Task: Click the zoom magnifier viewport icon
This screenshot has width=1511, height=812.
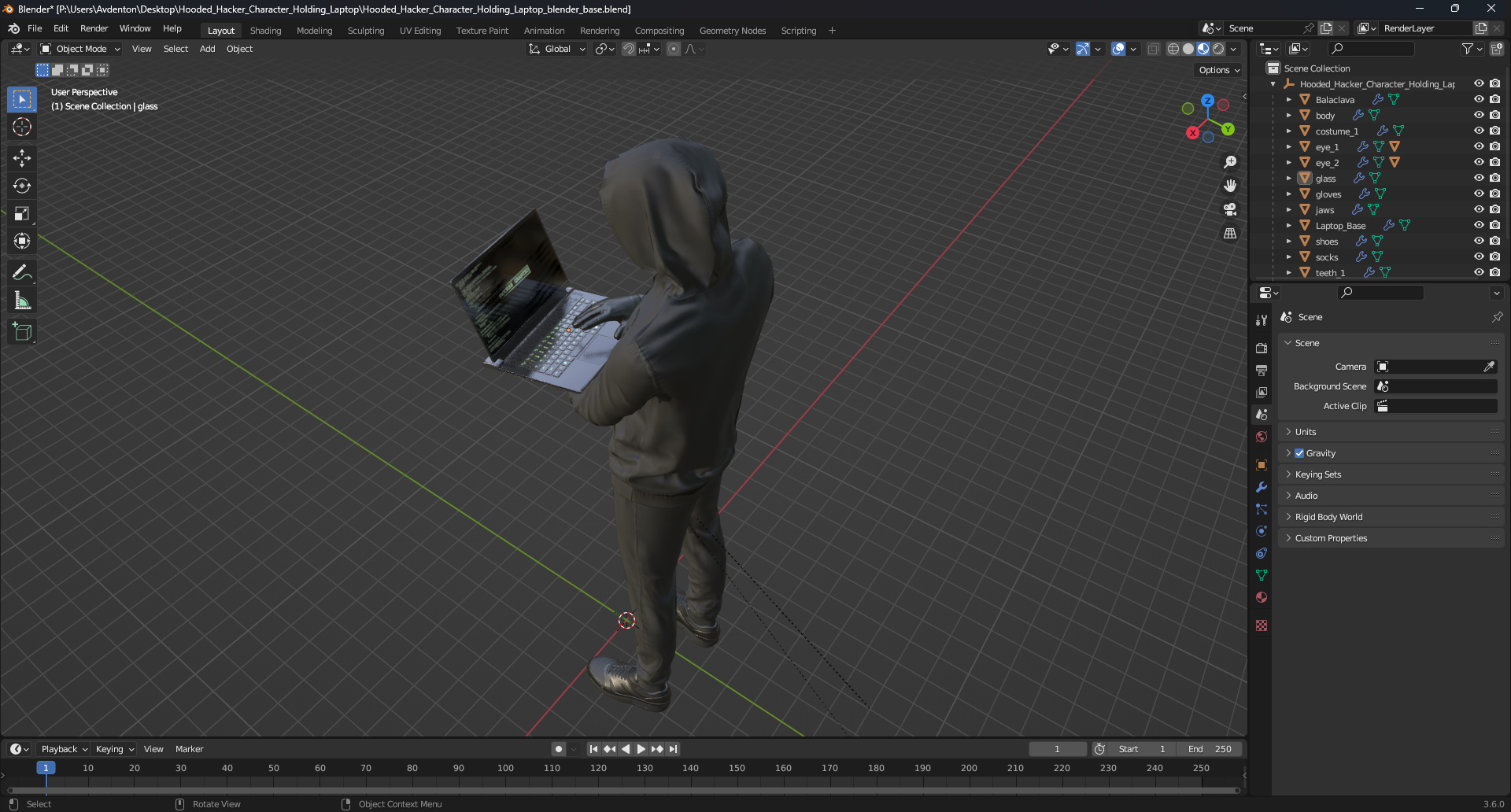Action: tap(1230, 162)
